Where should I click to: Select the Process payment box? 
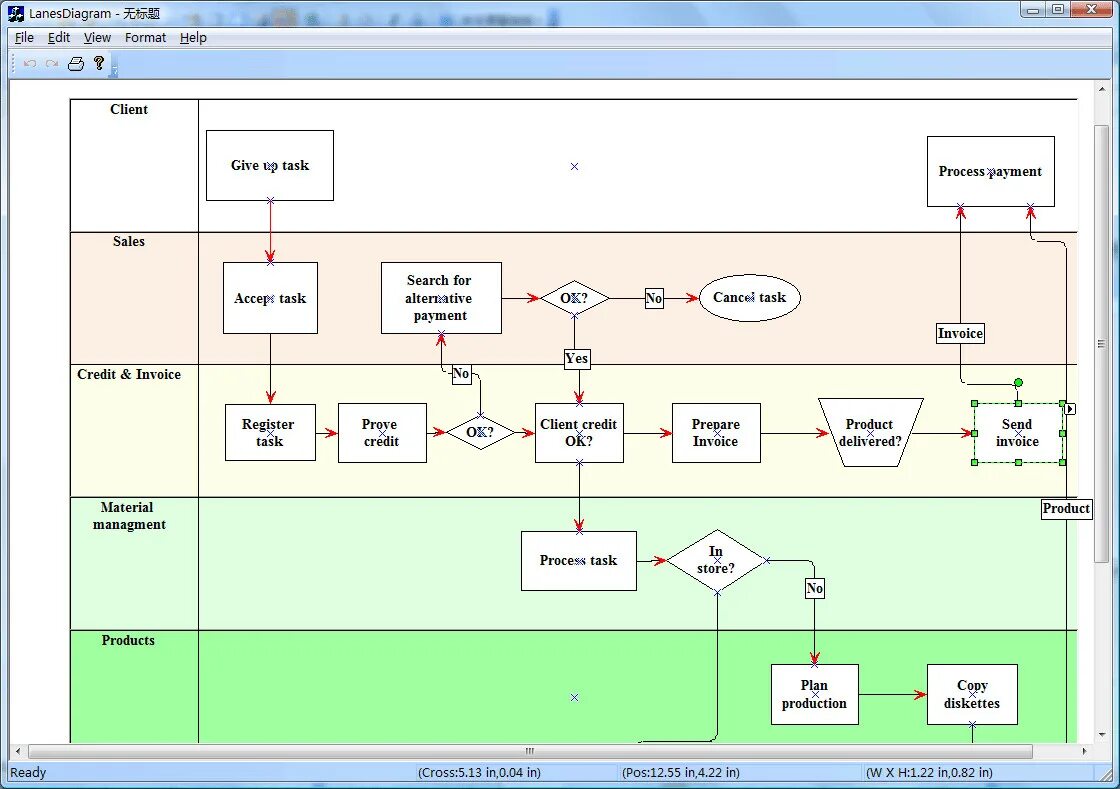click(991, 171)
